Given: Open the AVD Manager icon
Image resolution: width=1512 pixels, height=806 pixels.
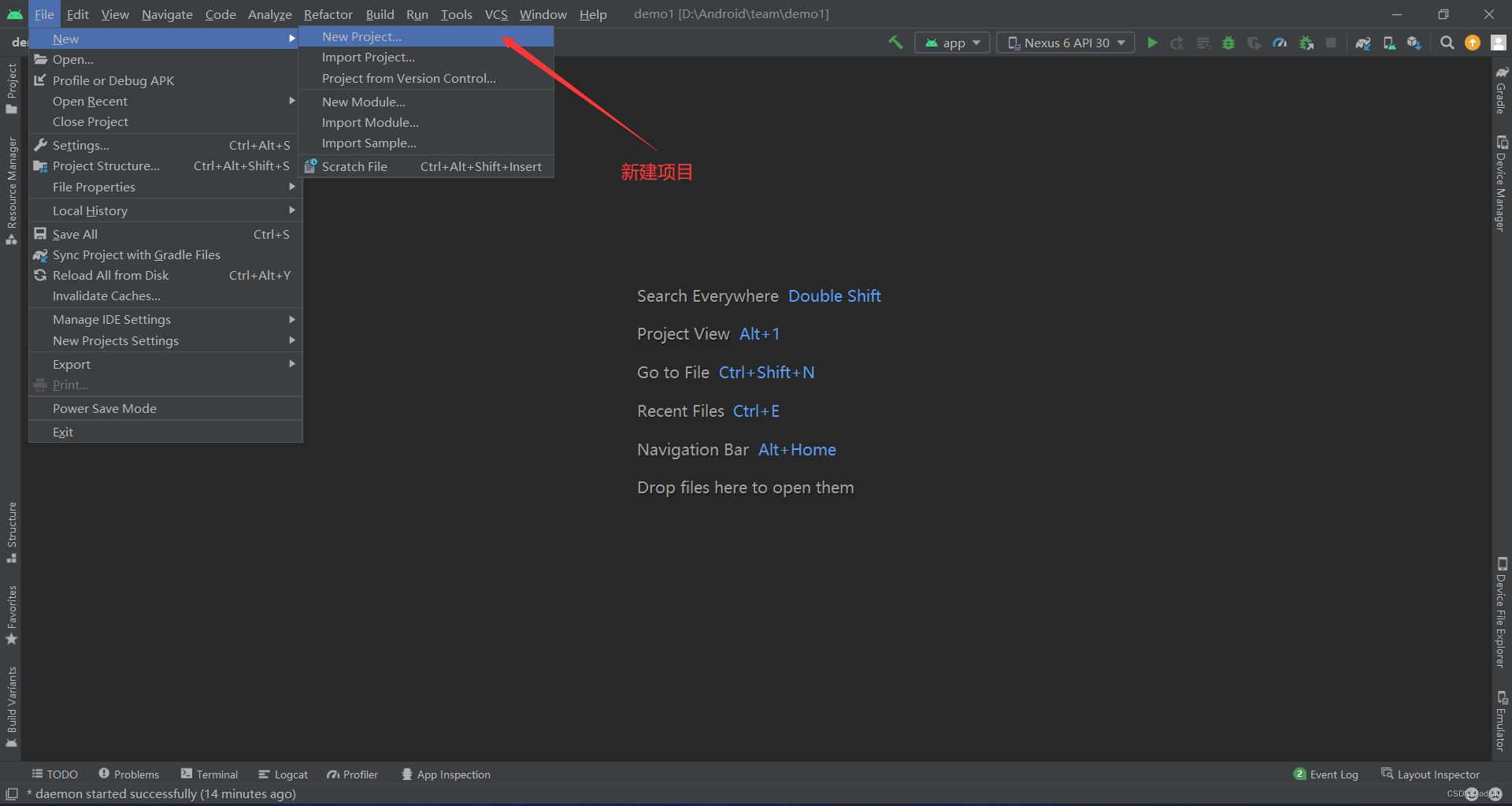Looking at the screenshot, I should pos(1389,43).
